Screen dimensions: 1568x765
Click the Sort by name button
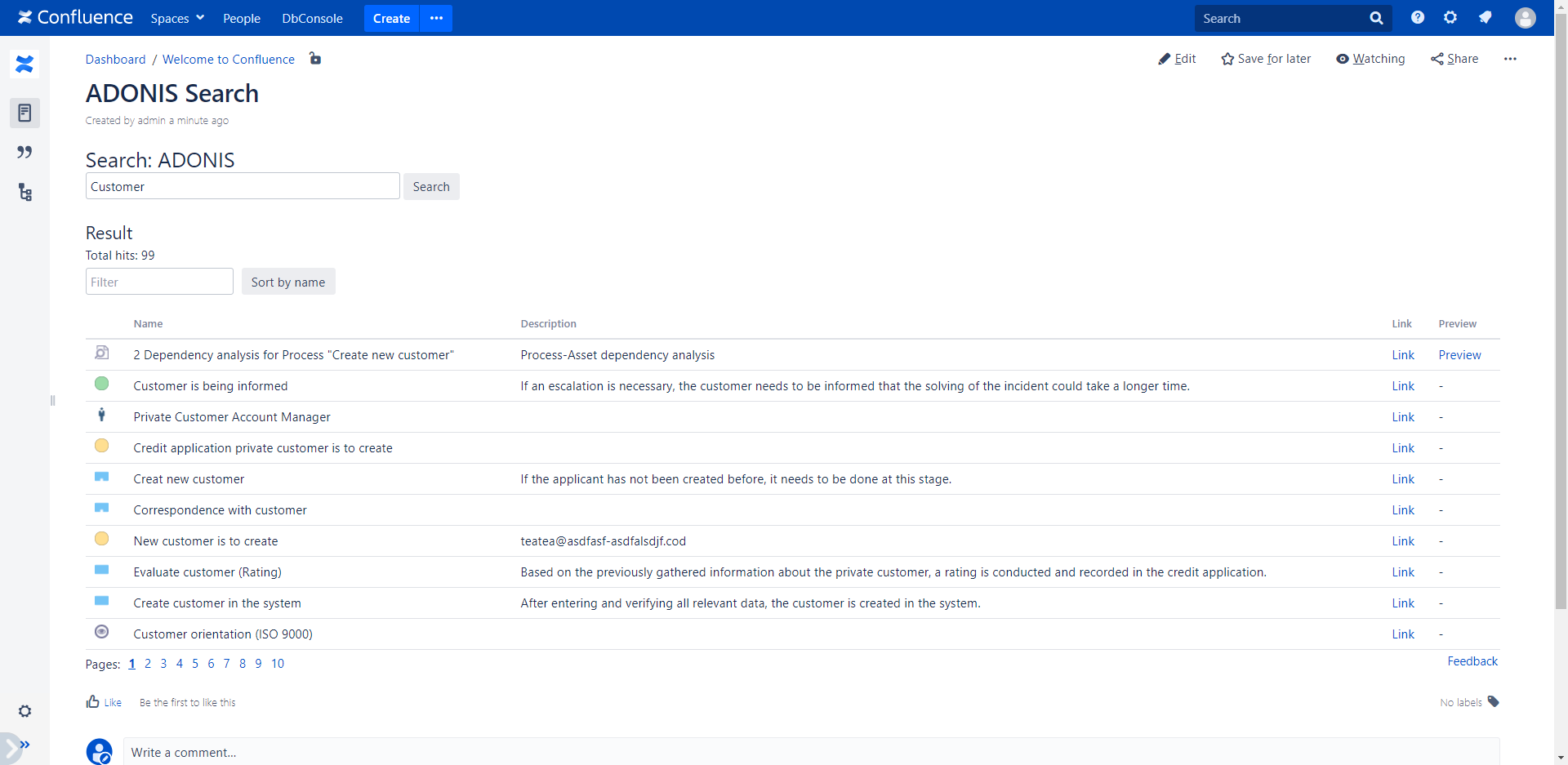tap(288, 282)
